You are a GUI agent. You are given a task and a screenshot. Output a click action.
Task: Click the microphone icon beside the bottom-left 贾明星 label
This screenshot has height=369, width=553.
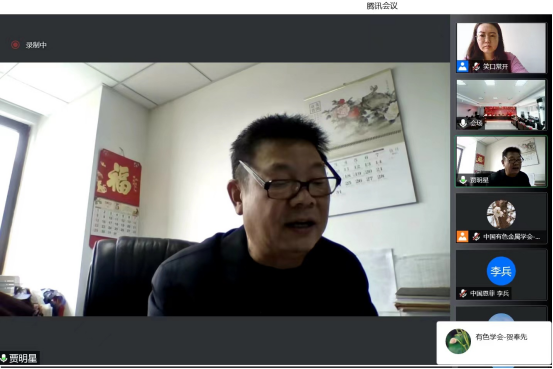4,358
